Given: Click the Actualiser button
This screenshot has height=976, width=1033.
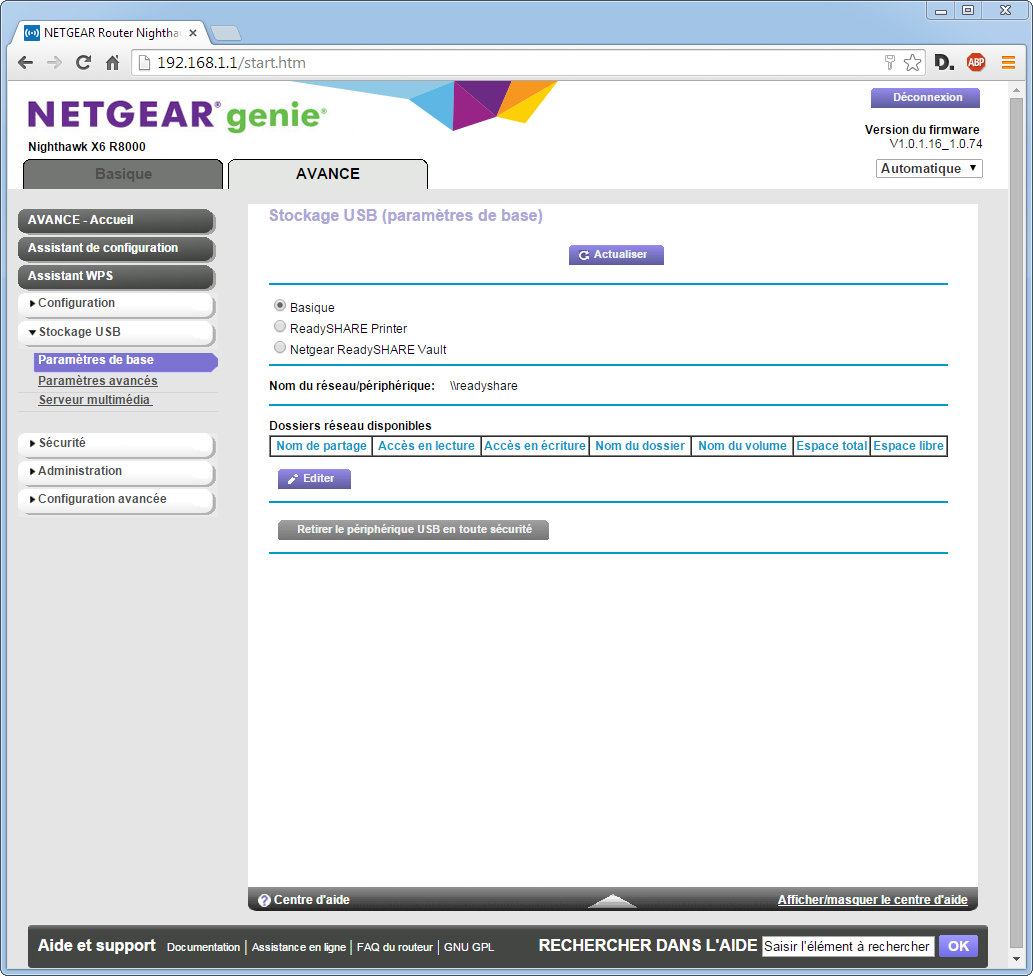Looking at the screenshot, I should (x=616, y=255).
